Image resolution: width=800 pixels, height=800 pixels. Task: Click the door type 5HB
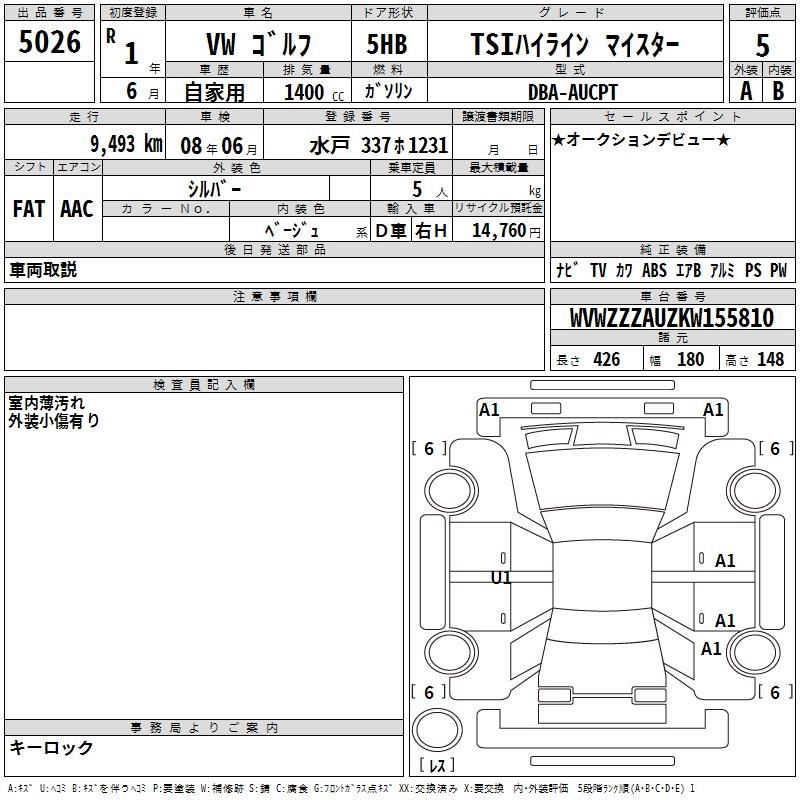tap(387, 44)
